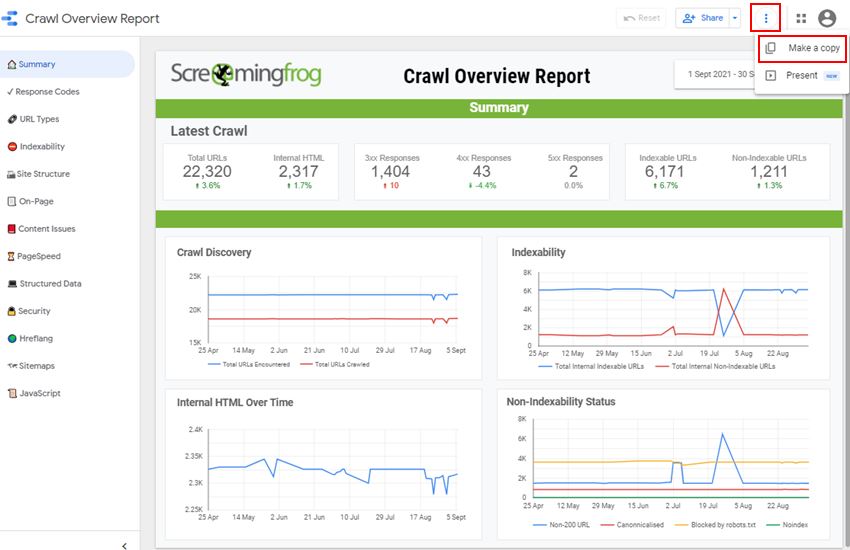Open the Indexability page in sidebar
850x550 pixels.
pyautogui.click(x=36, y=146)
